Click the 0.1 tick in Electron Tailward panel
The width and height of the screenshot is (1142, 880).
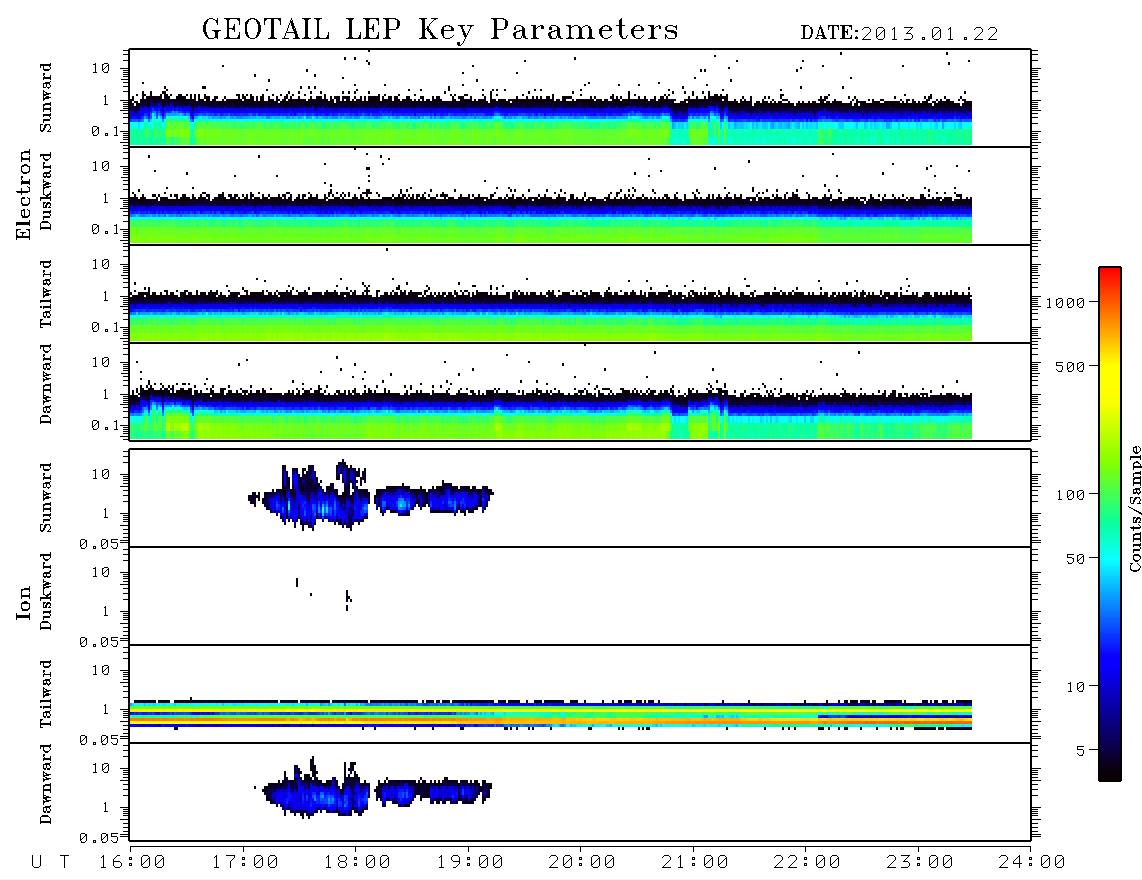[106, 327]
